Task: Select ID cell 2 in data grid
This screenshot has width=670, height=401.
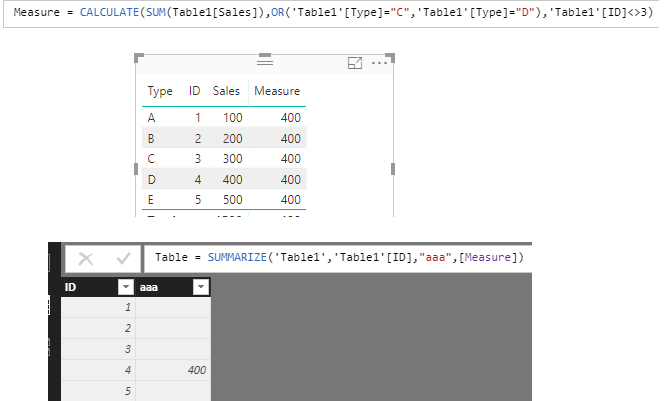Action: pos(98,328)
